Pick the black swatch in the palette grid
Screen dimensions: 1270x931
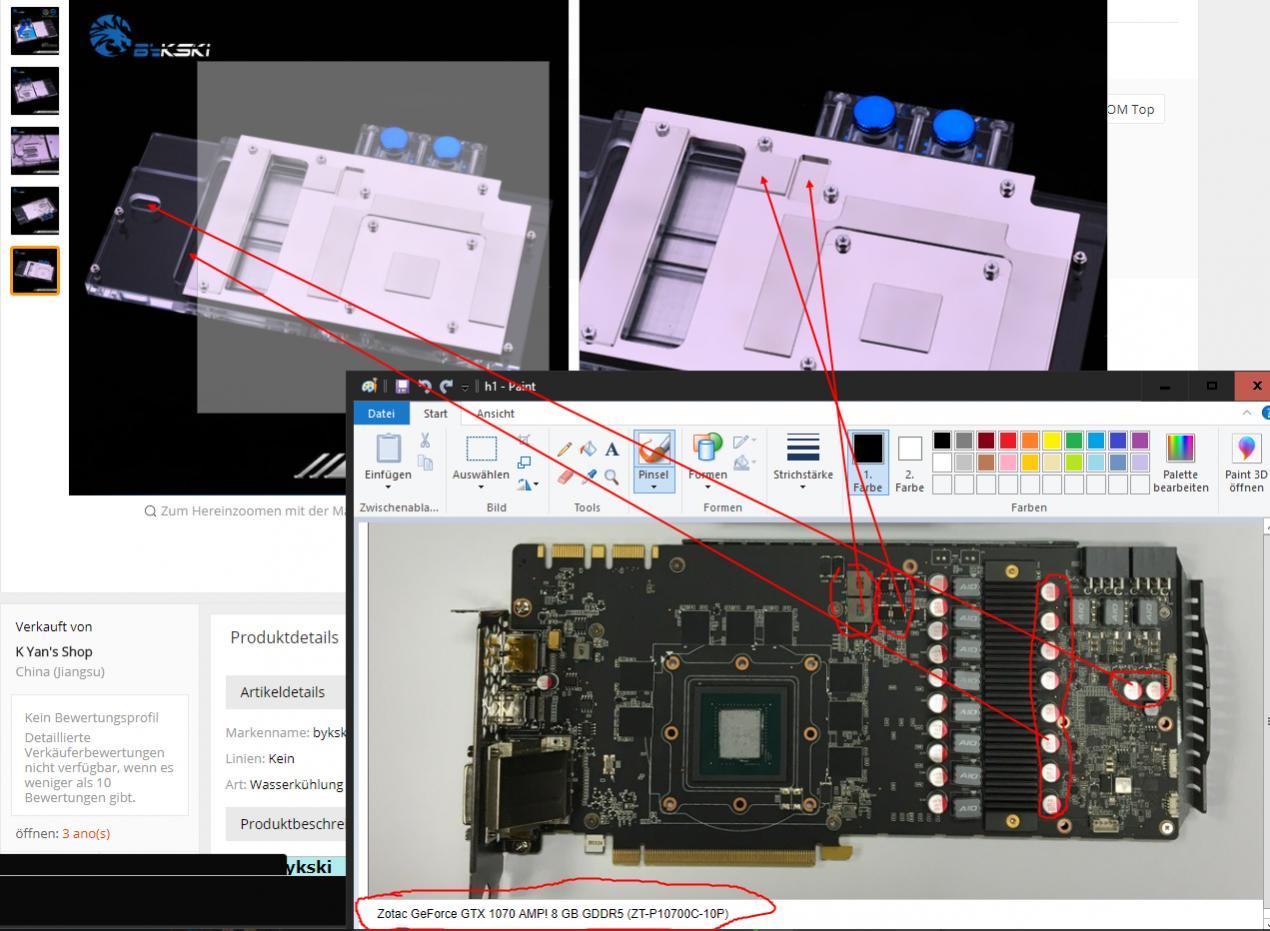pos(942,440)
